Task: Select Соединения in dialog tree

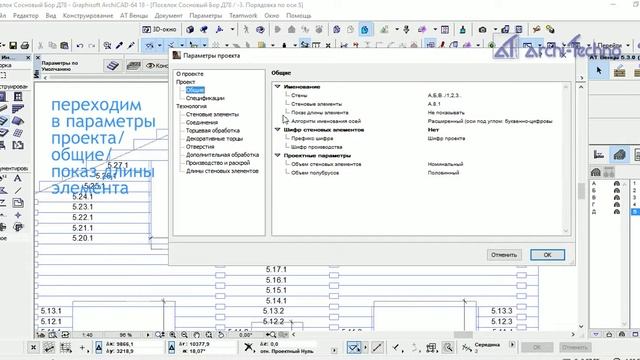Action: (x=202, y=122)
